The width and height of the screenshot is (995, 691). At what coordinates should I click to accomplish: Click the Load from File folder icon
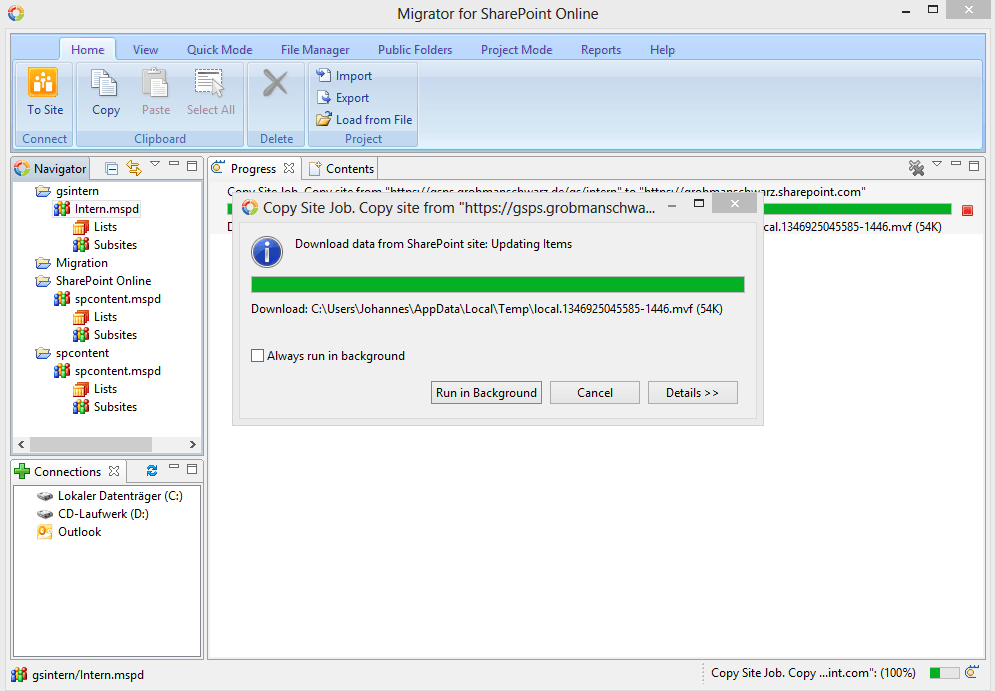tap(324, 119)
